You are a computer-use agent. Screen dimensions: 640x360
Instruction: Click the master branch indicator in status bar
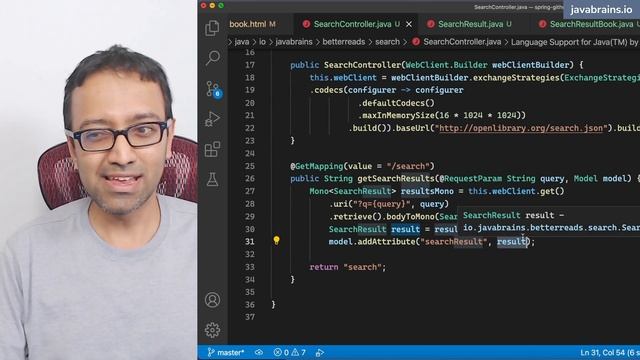coord(226,352)
